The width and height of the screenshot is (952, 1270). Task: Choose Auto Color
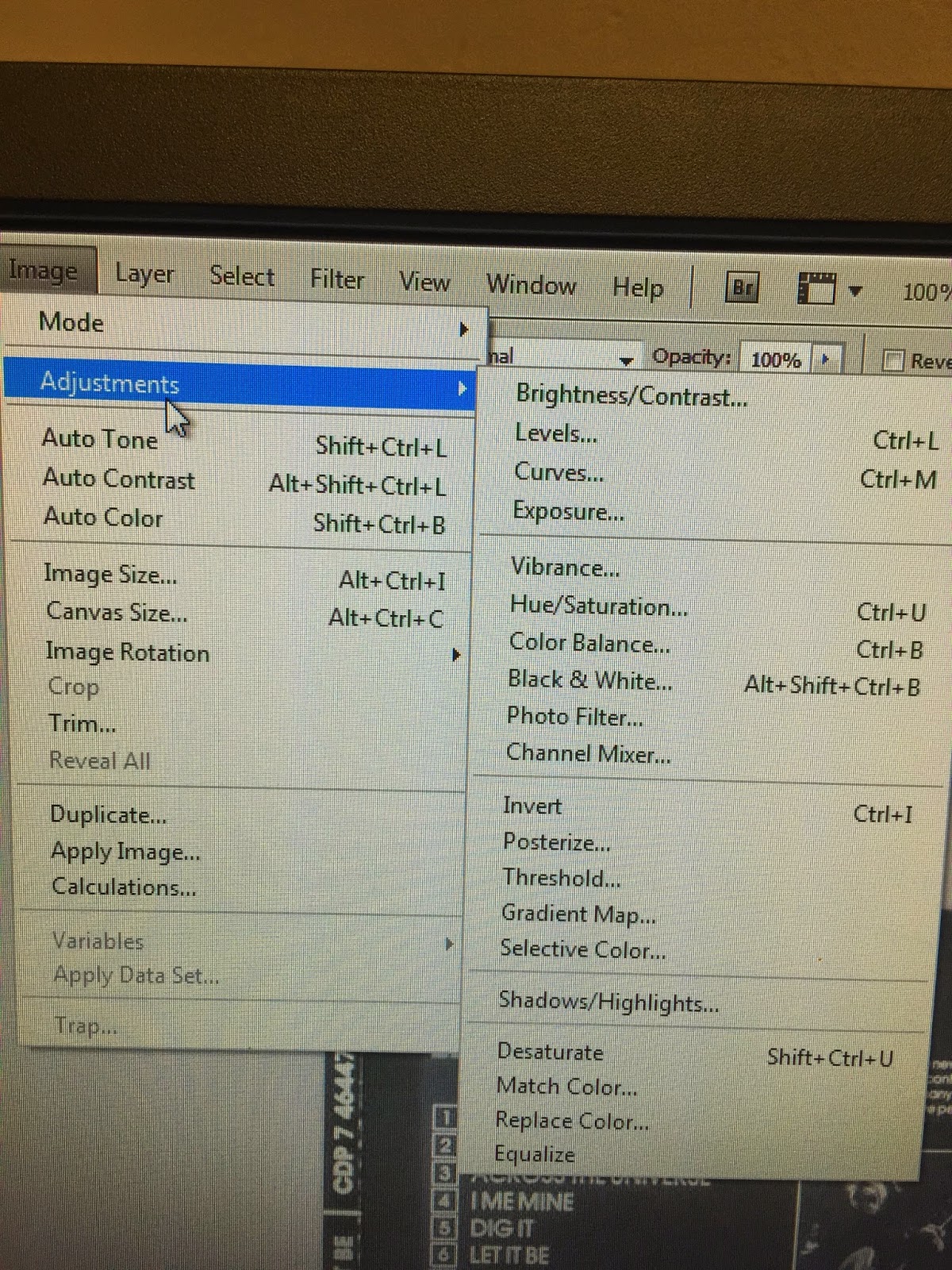coord(243,519)
